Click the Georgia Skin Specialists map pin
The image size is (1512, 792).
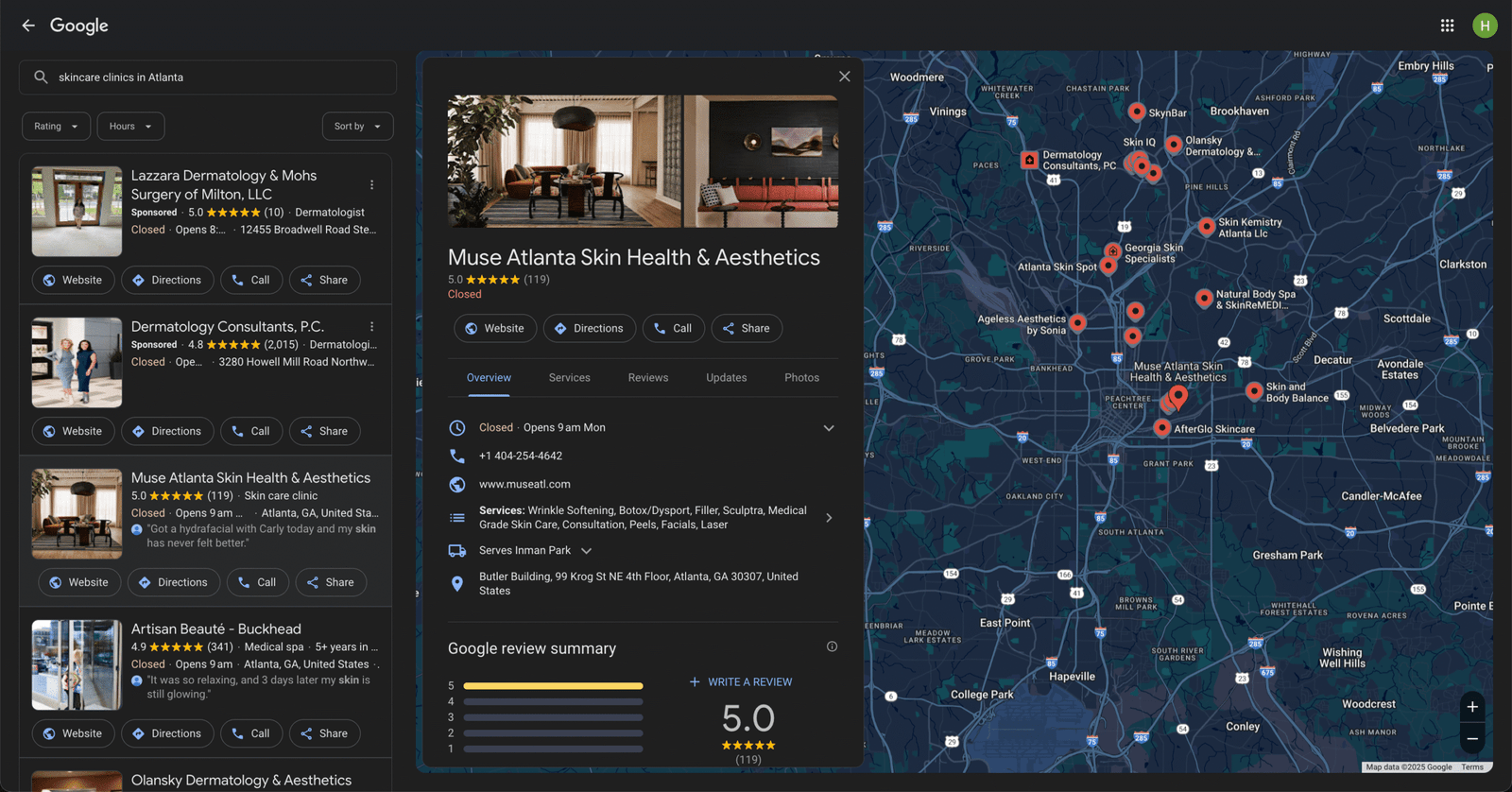pyautogui.click(x=1113, y=250)
